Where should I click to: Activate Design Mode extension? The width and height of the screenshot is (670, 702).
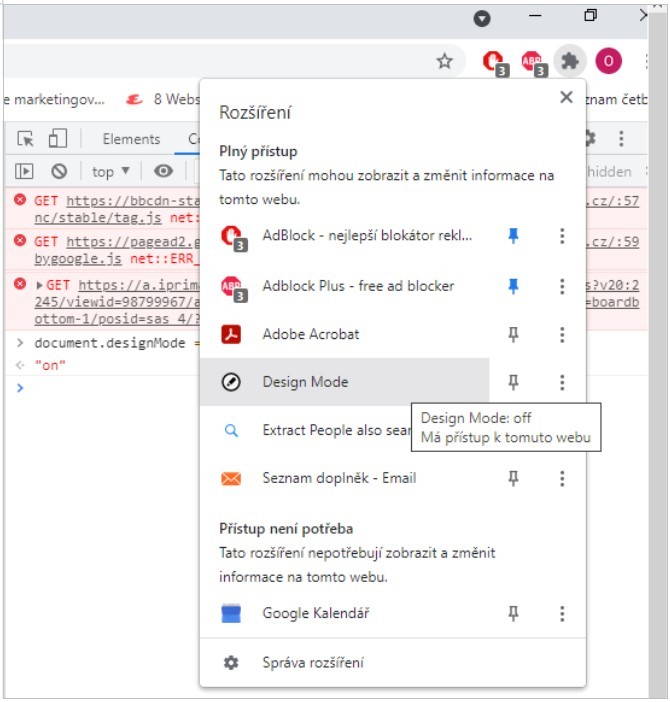345,382
